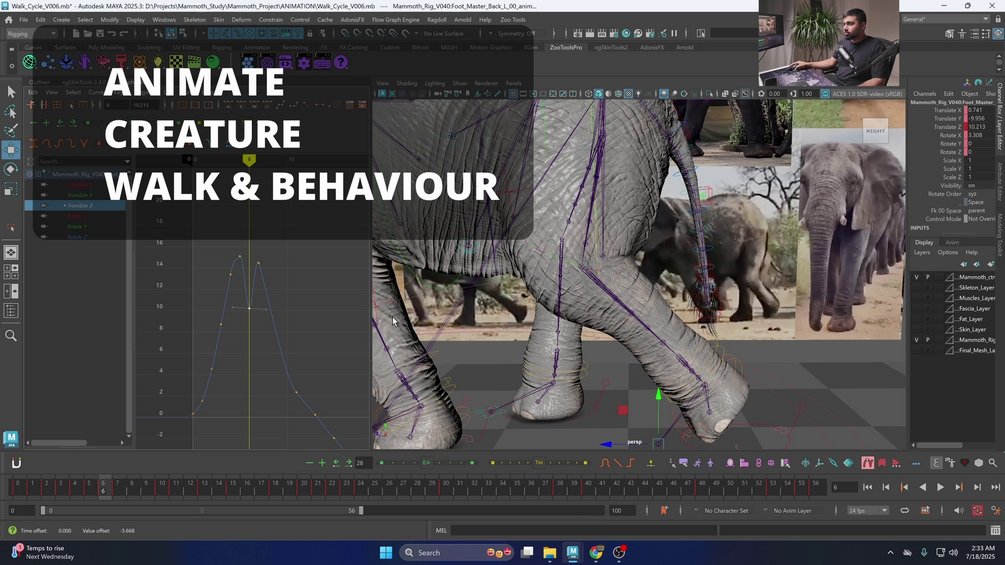The image size is (1005, 565).
Task: Open the Zoo Tools menu
Action: 513,20
